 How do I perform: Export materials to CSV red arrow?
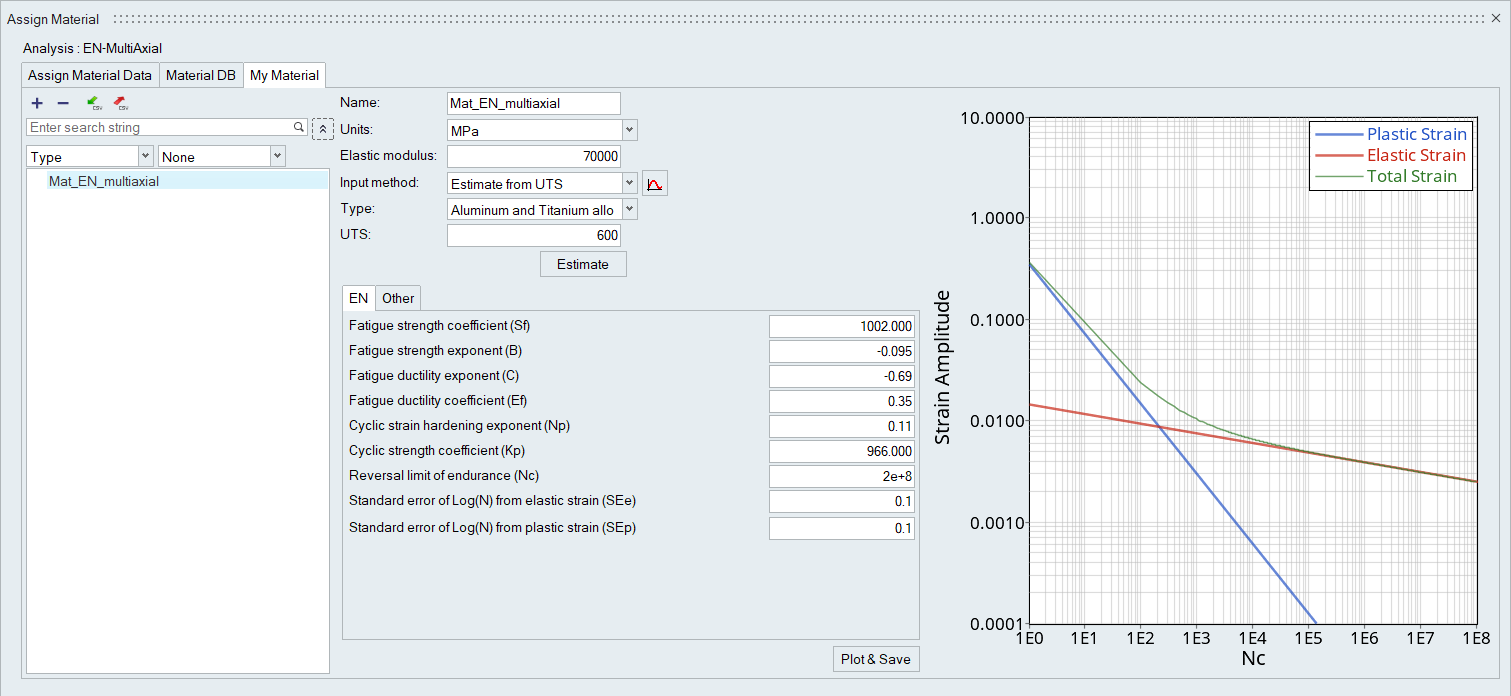point(120,103)
